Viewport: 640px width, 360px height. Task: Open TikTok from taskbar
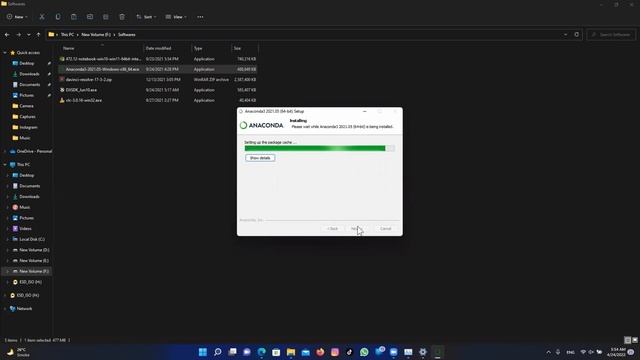[x=349, y=352]
